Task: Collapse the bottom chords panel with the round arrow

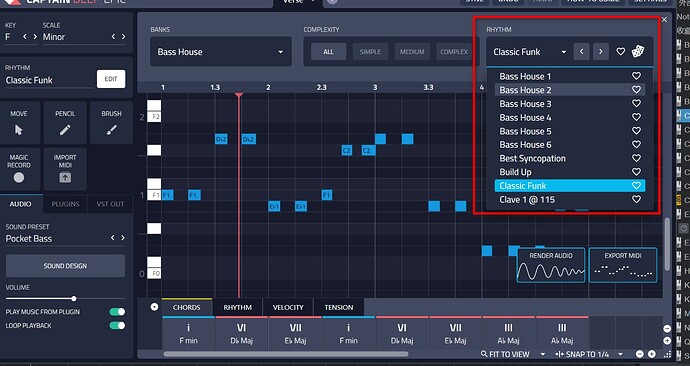Action: click(x=154, y=307)
